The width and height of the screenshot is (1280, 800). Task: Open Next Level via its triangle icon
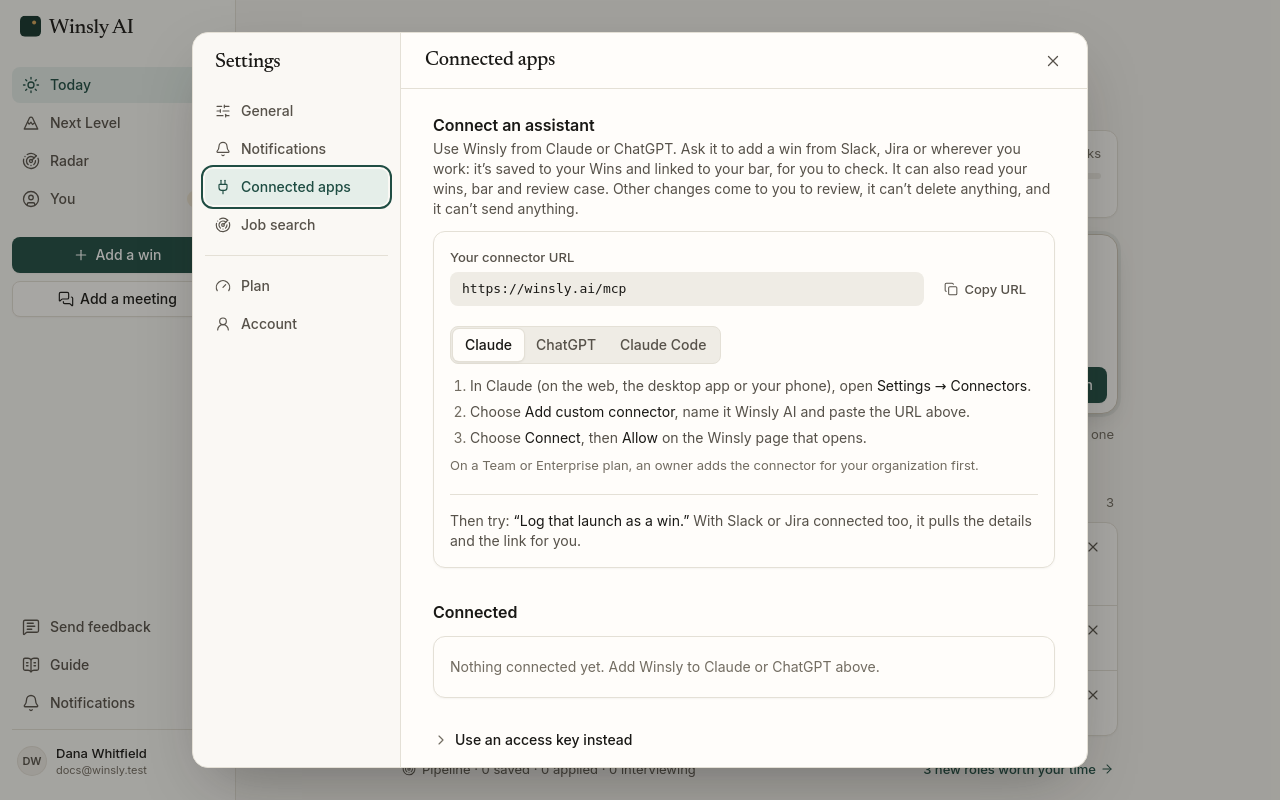click(x=31, y=123)
